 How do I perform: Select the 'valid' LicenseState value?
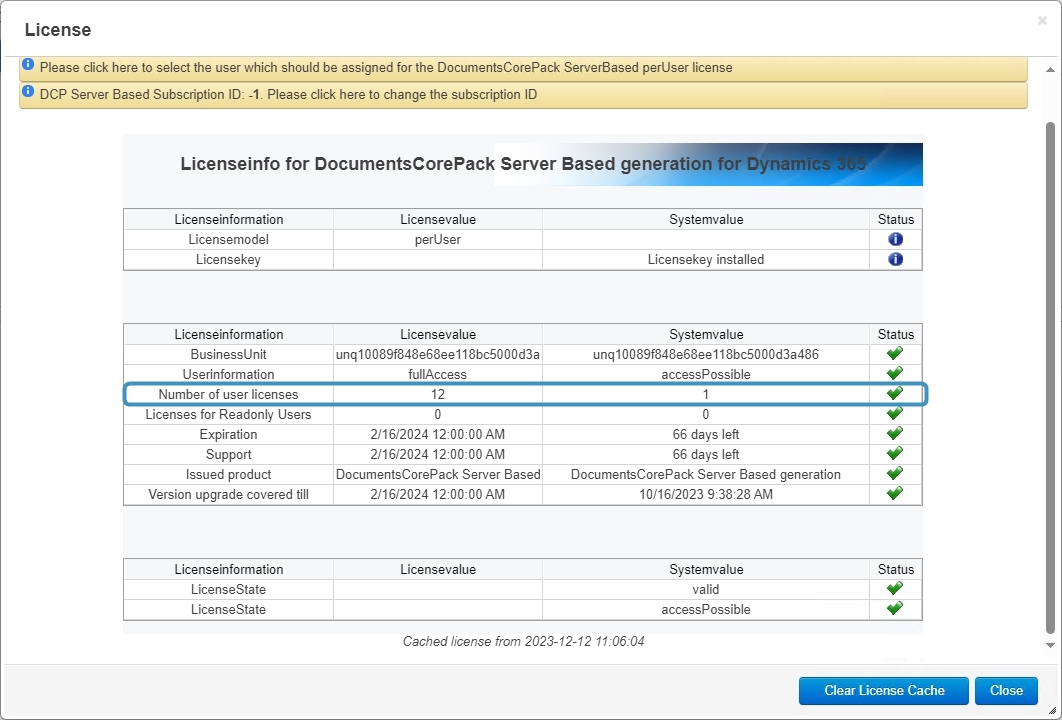(x=706, y=589)
